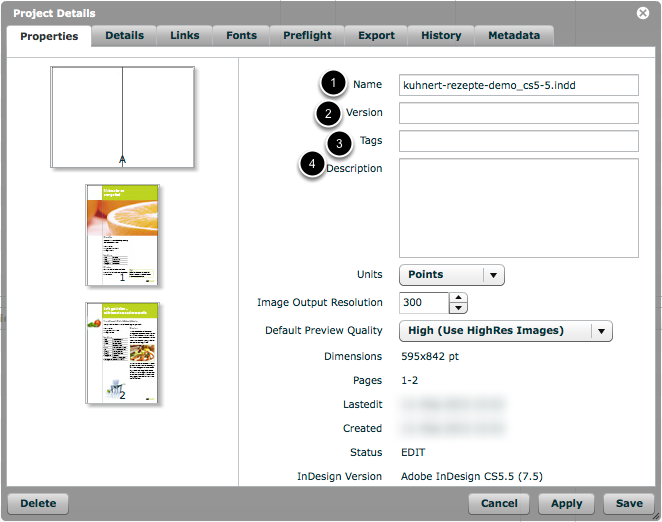Open the Preflight tab
662x522 pixels.
(x=307, y=35)
